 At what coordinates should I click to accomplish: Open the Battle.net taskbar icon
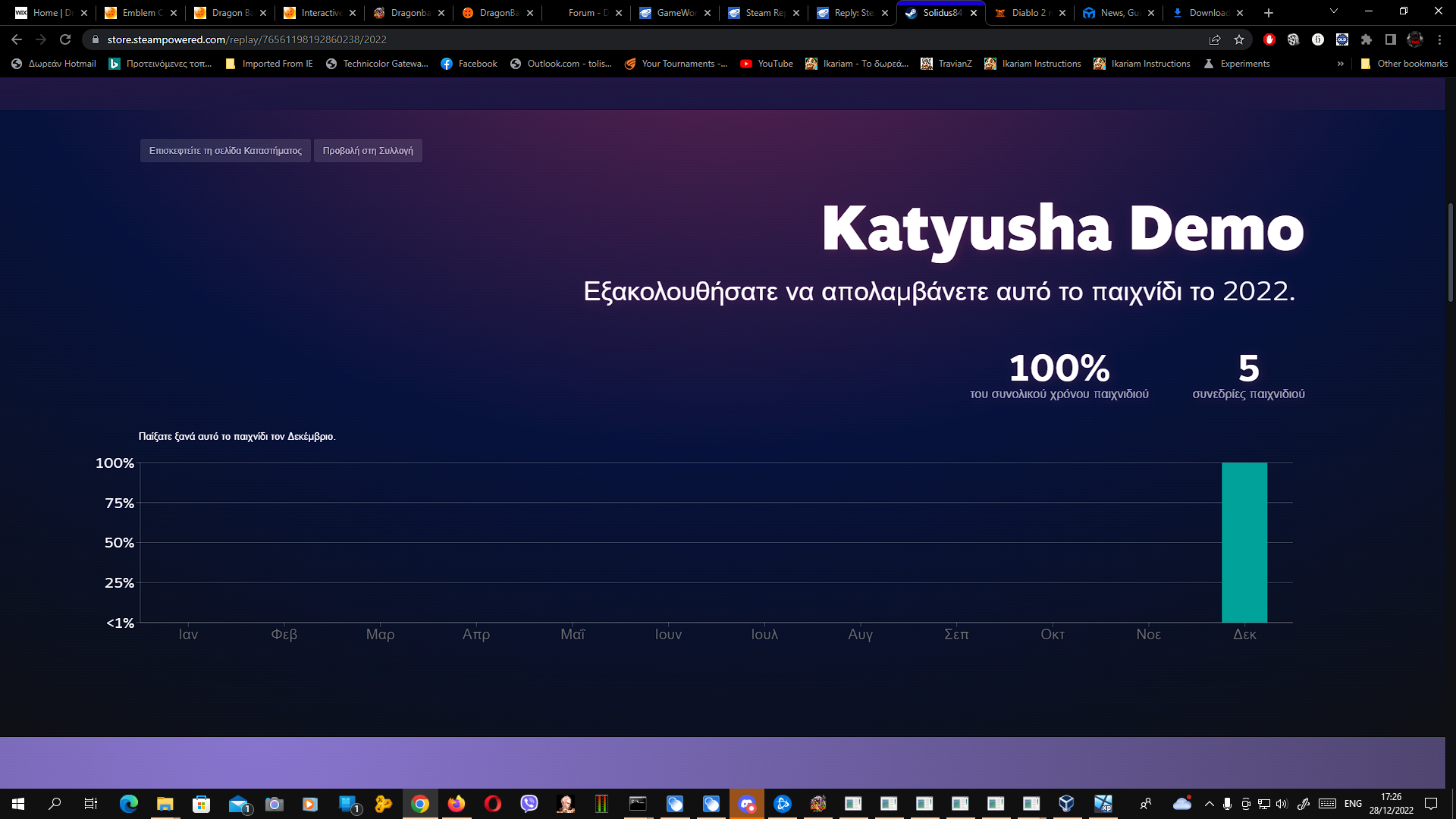point(783,804)
